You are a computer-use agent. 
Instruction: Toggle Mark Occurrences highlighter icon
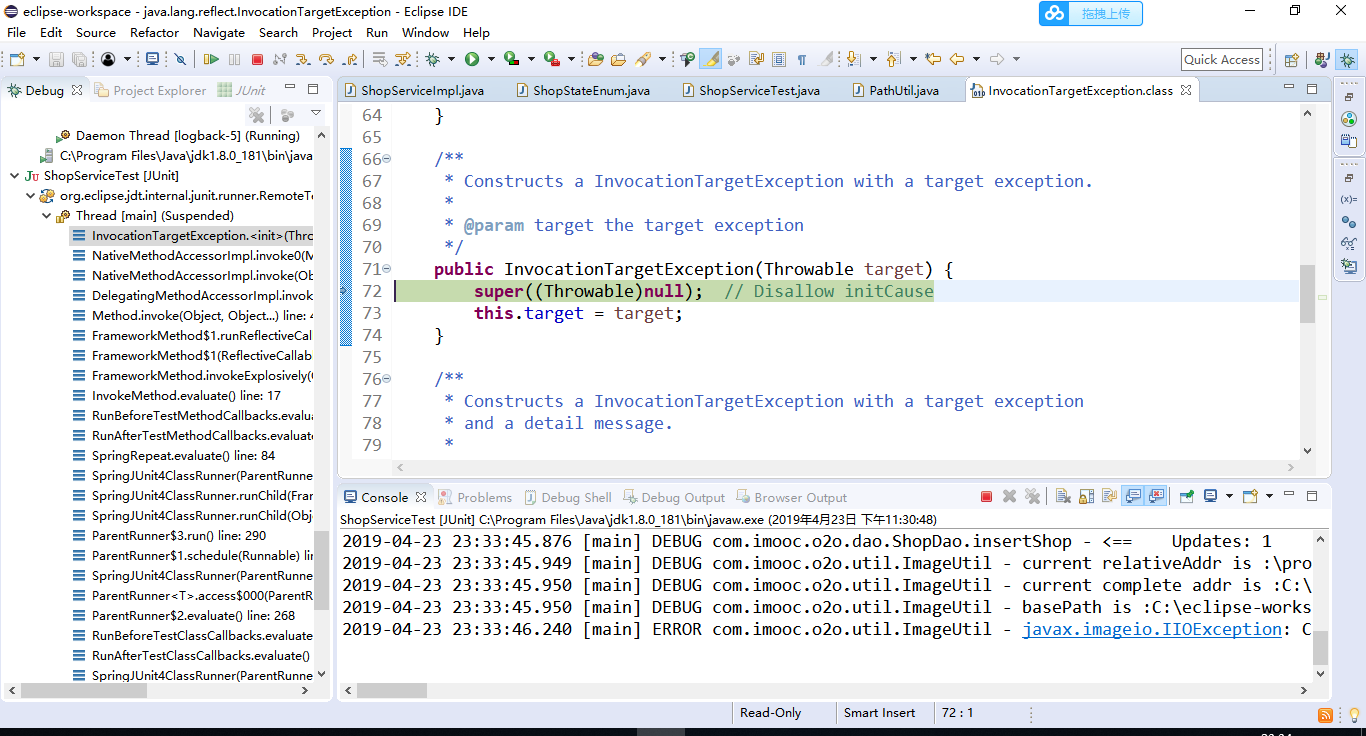pos(710,59)
